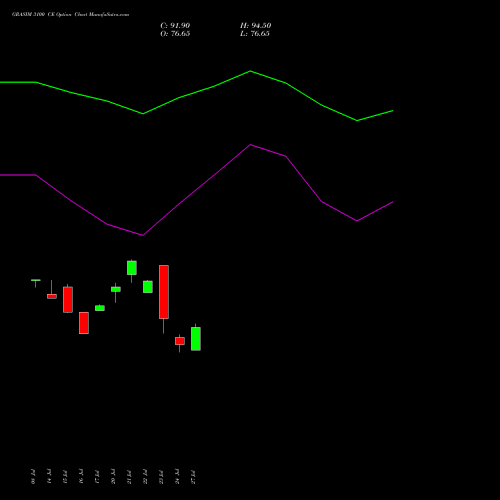500x500 pixels.
Task: Click the 20 Jul date label
Action: 113,477
